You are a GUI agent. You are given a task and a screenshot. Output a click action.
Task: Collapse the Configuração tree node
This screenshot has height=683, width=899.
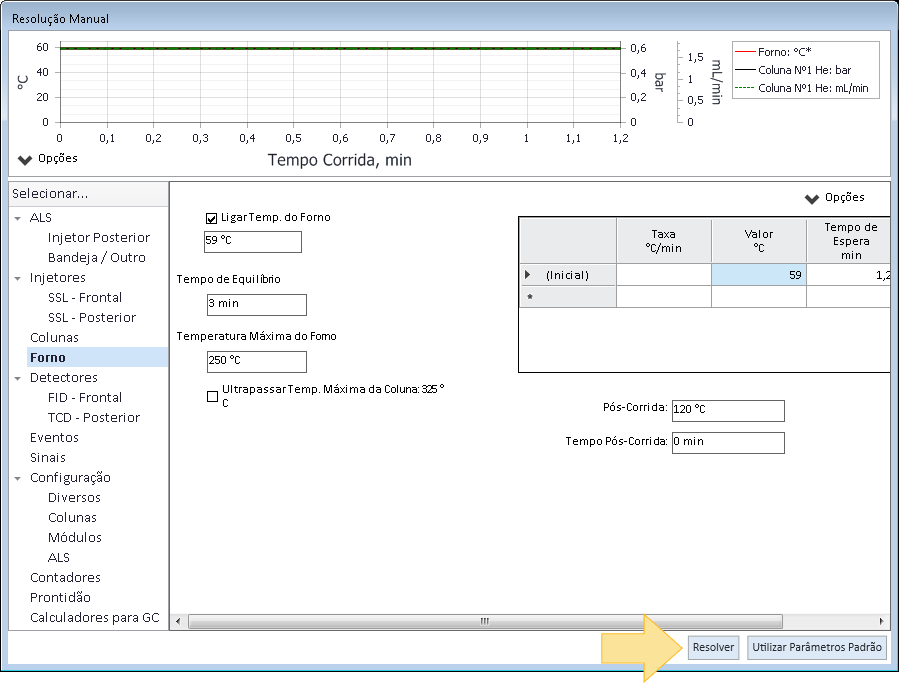tap(18, 478)
